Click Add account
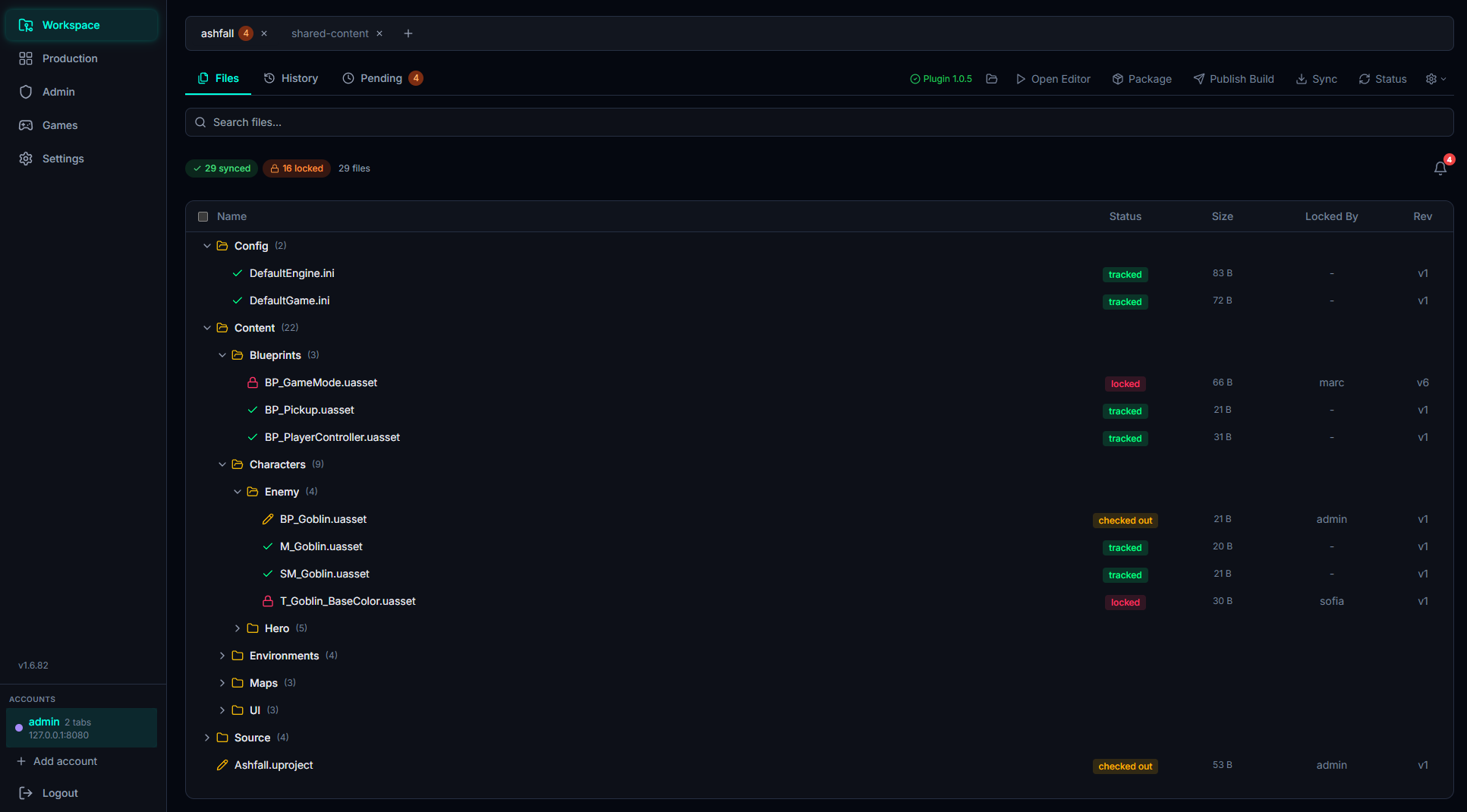The width and height of the screenshot is (1467, 812). click(58, 761)
